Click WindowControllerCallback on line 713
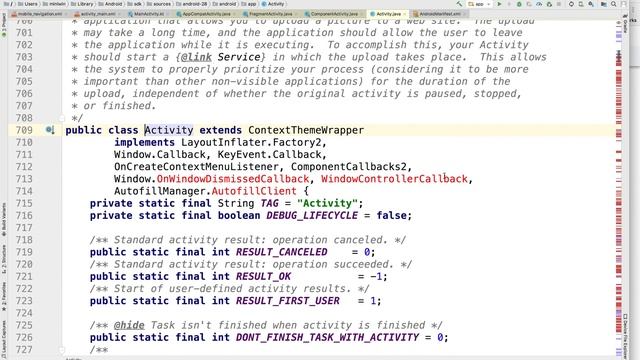The image size is (640, 360). tap(394, 179)
